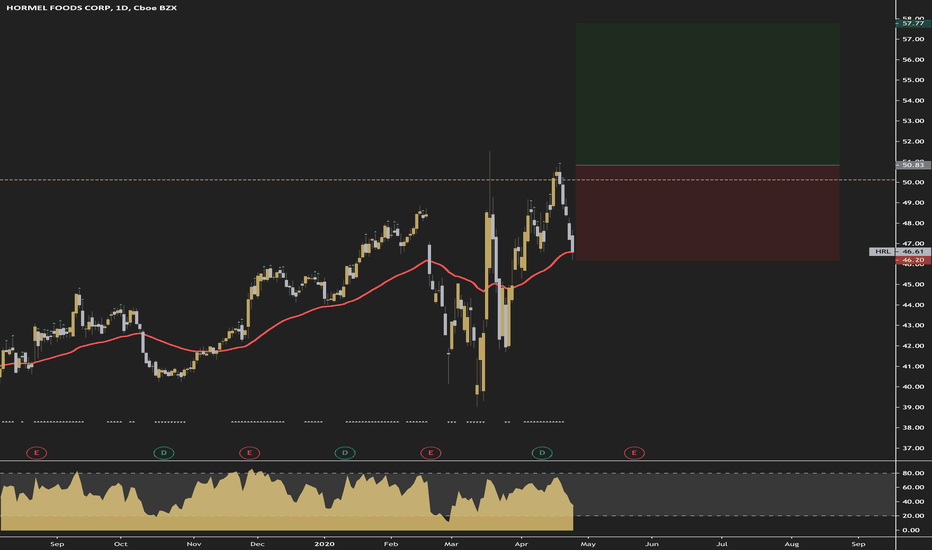Click the gray 50.83 entry price label

(913, 165)
